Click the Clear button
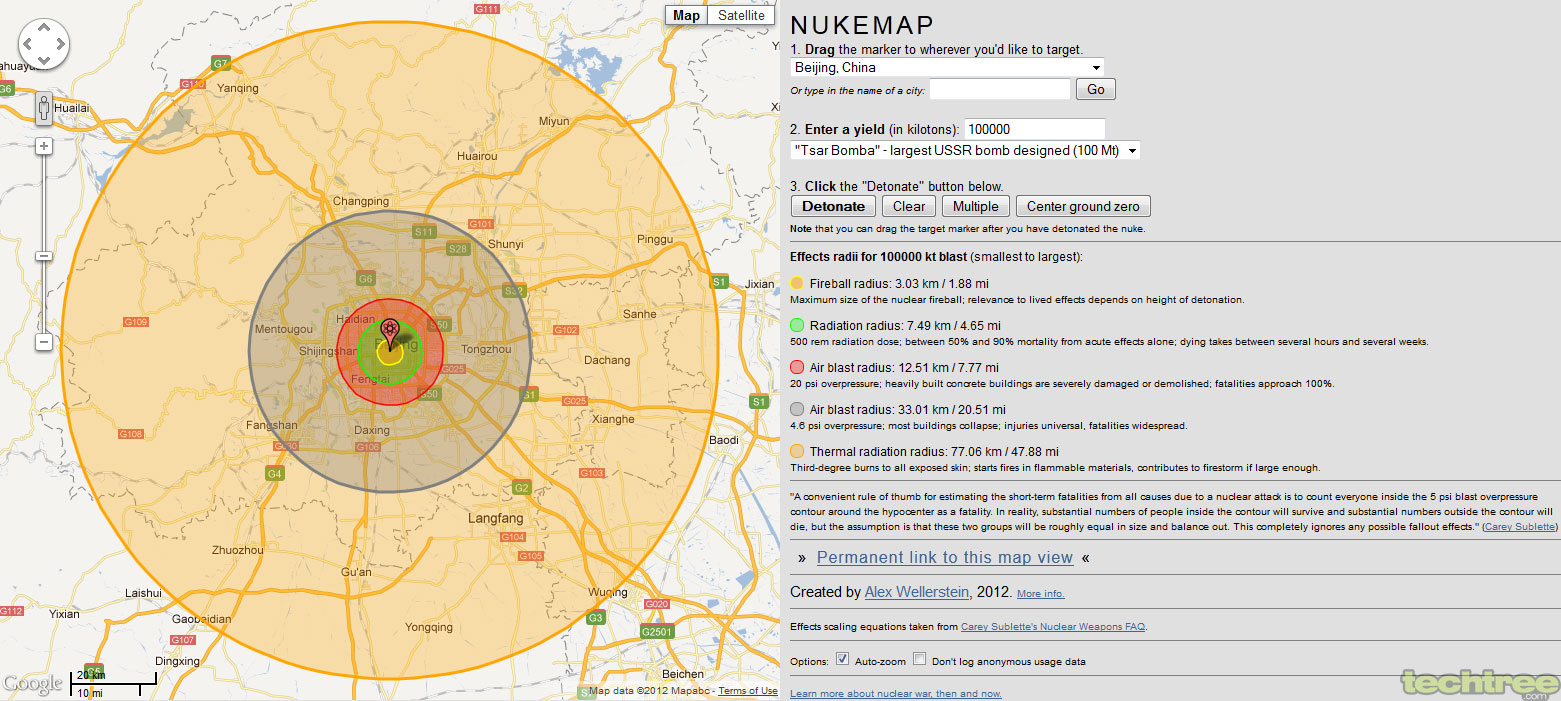This screenshot has width=1561, height=701. tap(909, 206)
